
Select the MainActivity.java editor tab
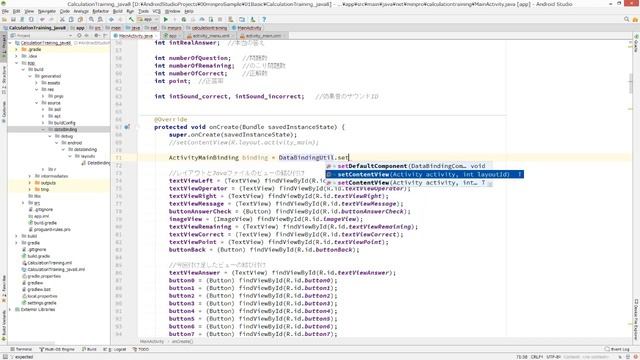tap(136, 36)
